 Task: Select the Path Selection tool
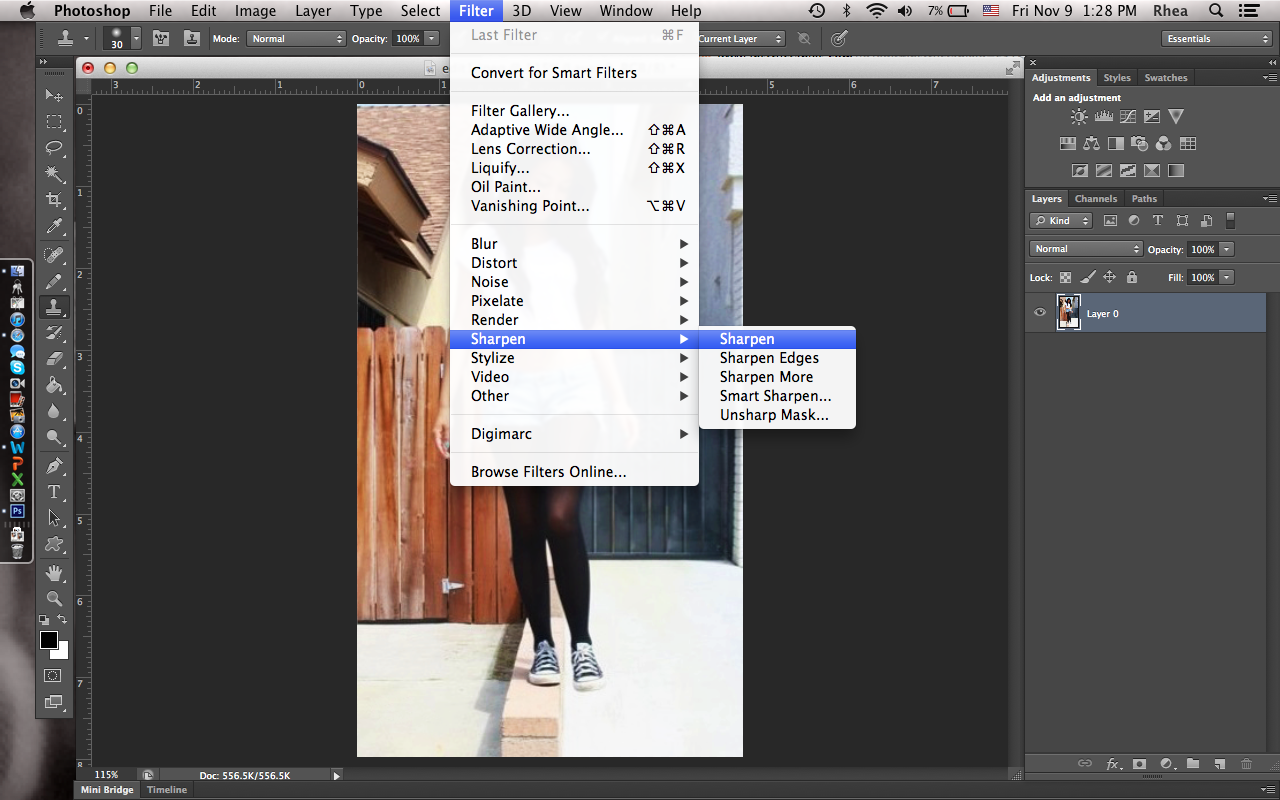click(x=54, y=518)
